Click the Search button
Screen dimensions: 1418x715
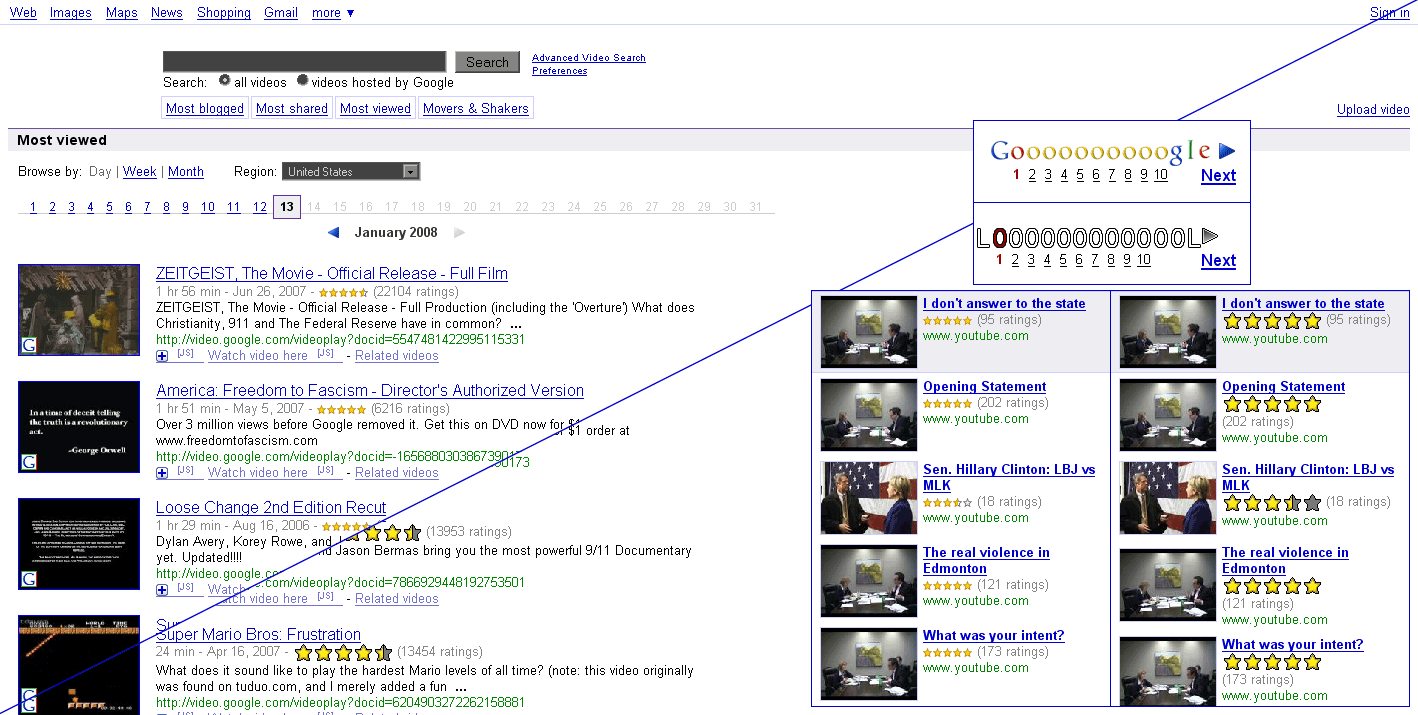pyautogui.click(x=487, y=62)
